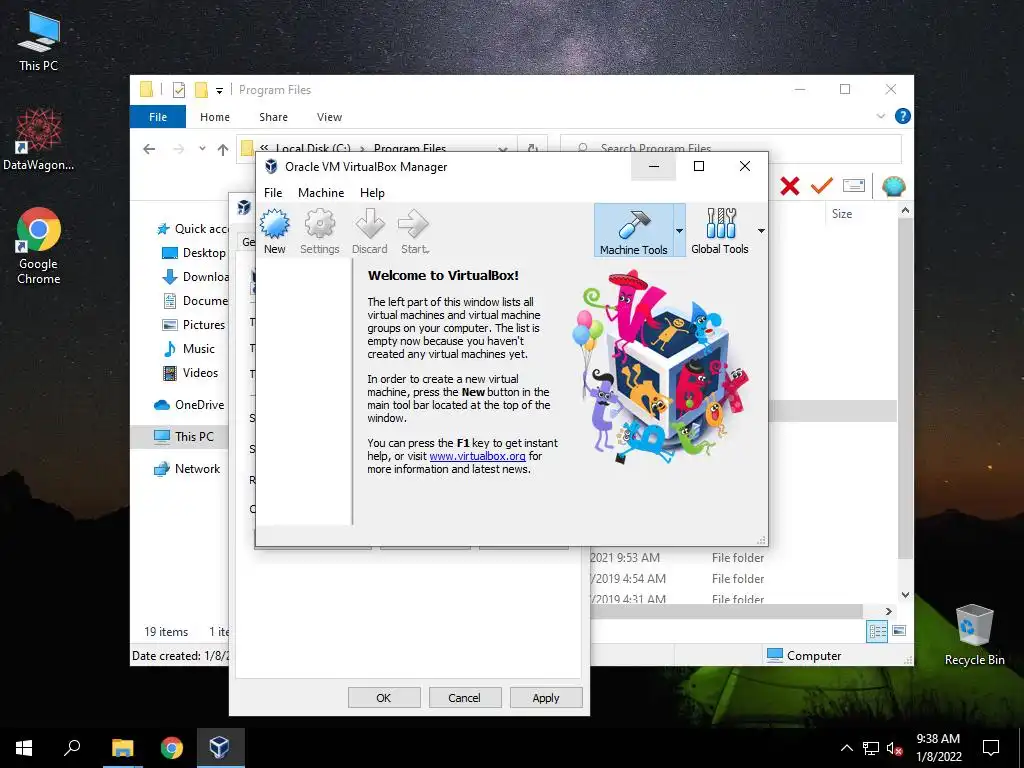Expand the Global Tools dropdown arrow
Viewport: 1024px width, 768px height.
click(761, 231)
